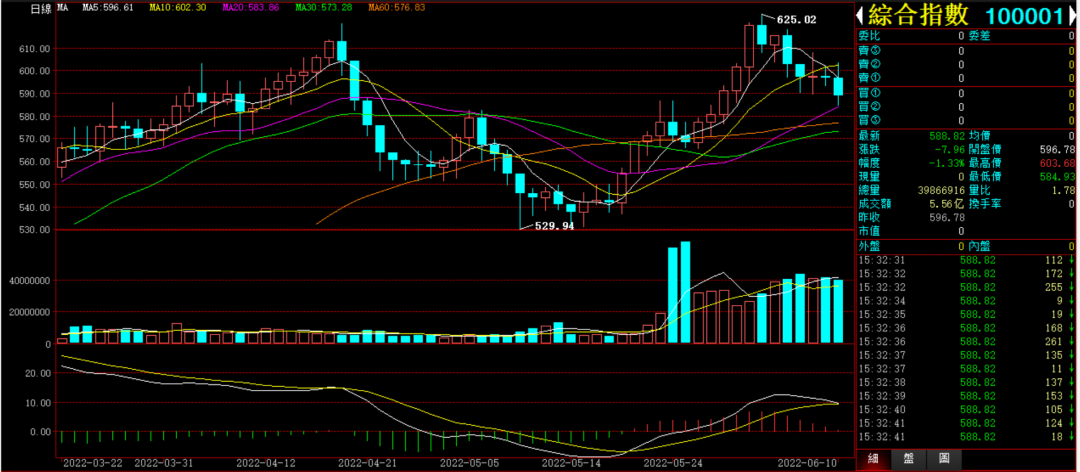Viewport: 1080px width, 472px height.
Task: Select the tick row at 15:32:34
Action: tap(966, 301)
